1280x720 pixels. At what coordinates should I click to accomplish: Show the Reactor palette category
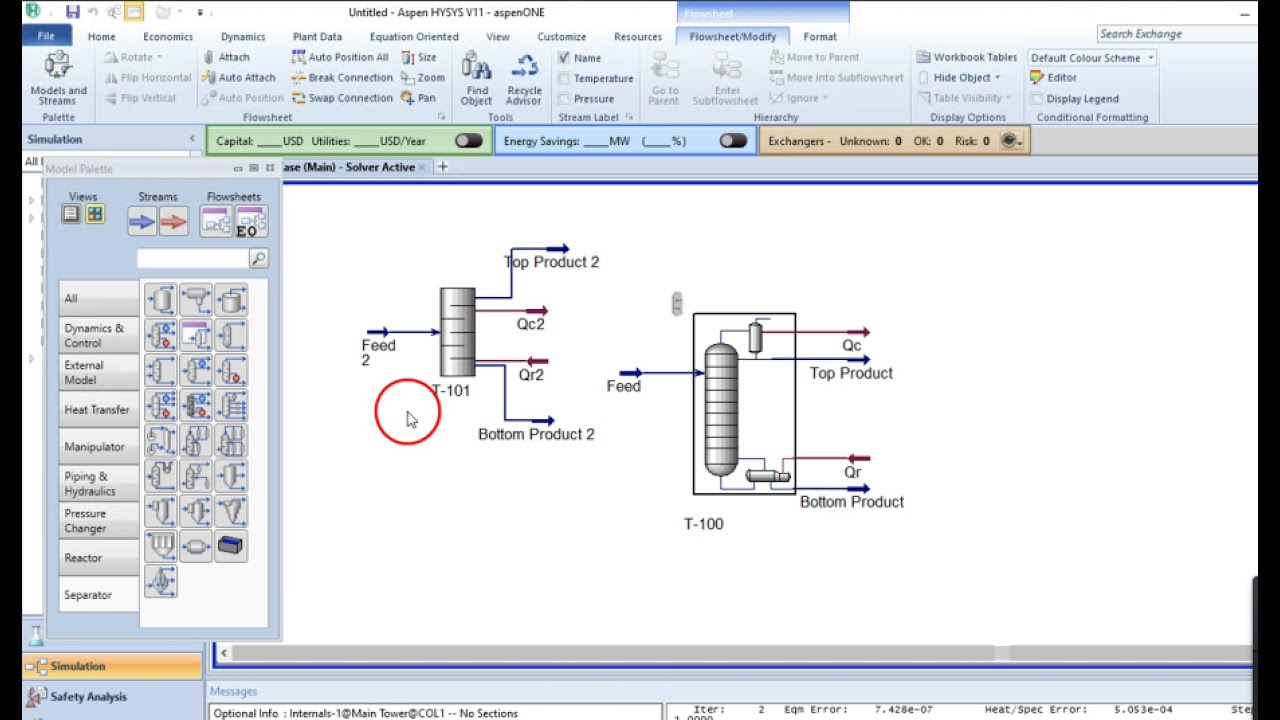point(98,558)
